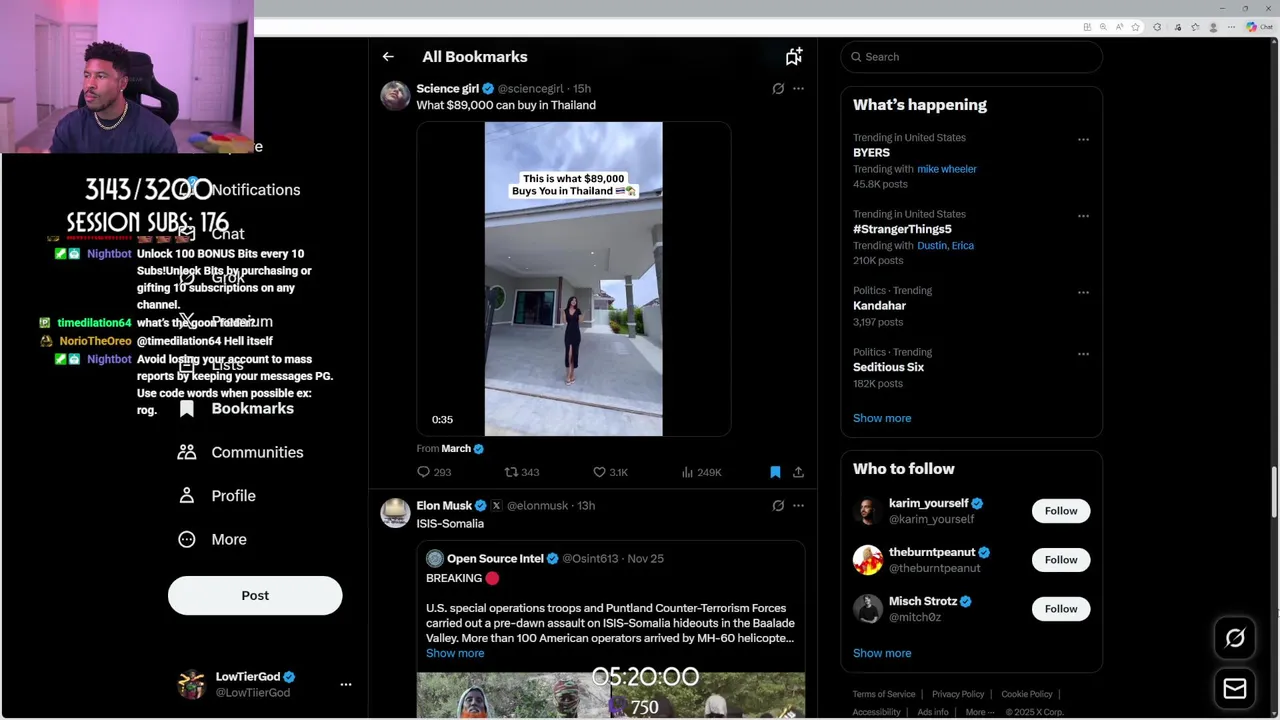Play the Thailand house video

click(x=573, y=279)
